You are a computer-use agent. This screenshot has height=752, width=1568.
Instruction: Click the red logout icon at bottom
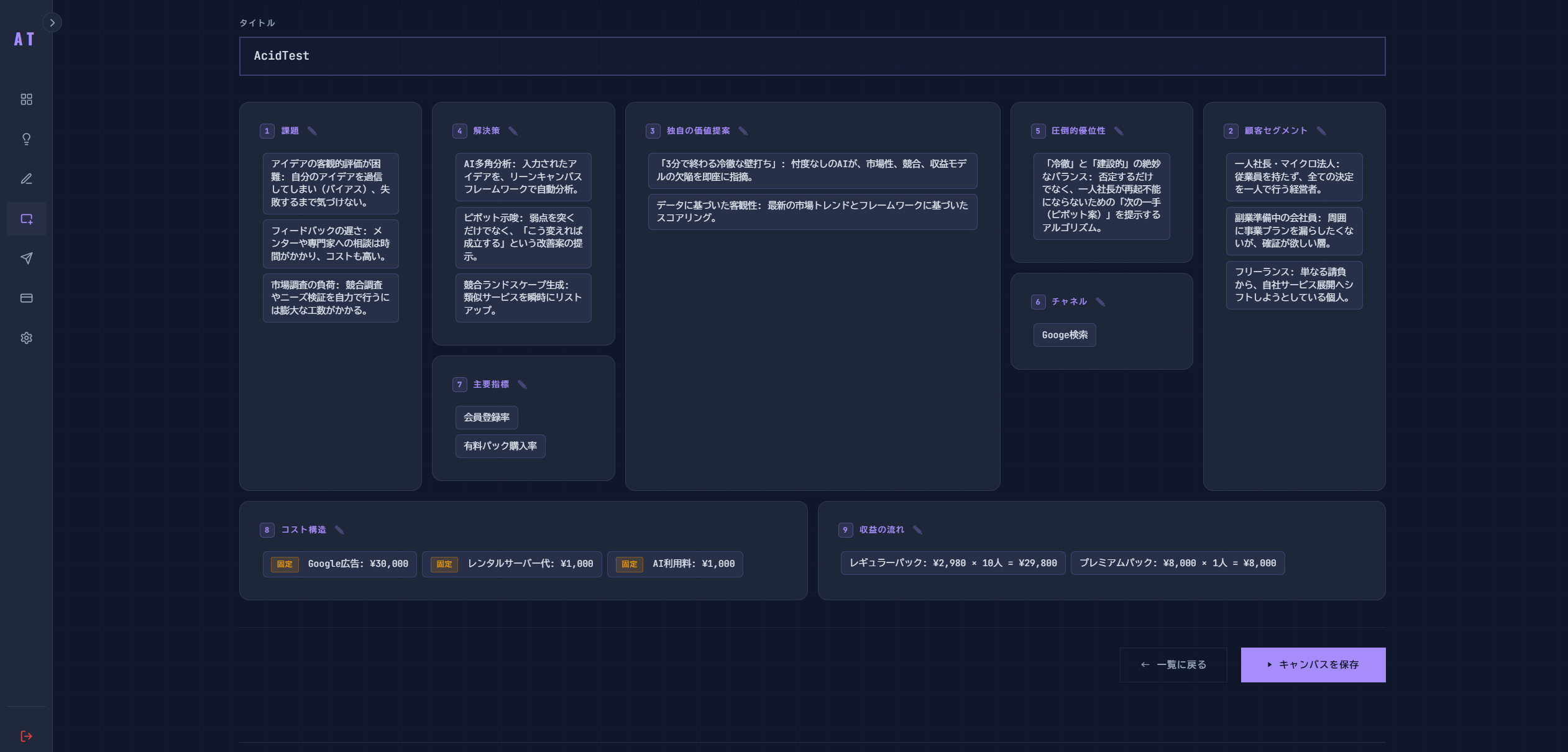[x=26, y=736]
